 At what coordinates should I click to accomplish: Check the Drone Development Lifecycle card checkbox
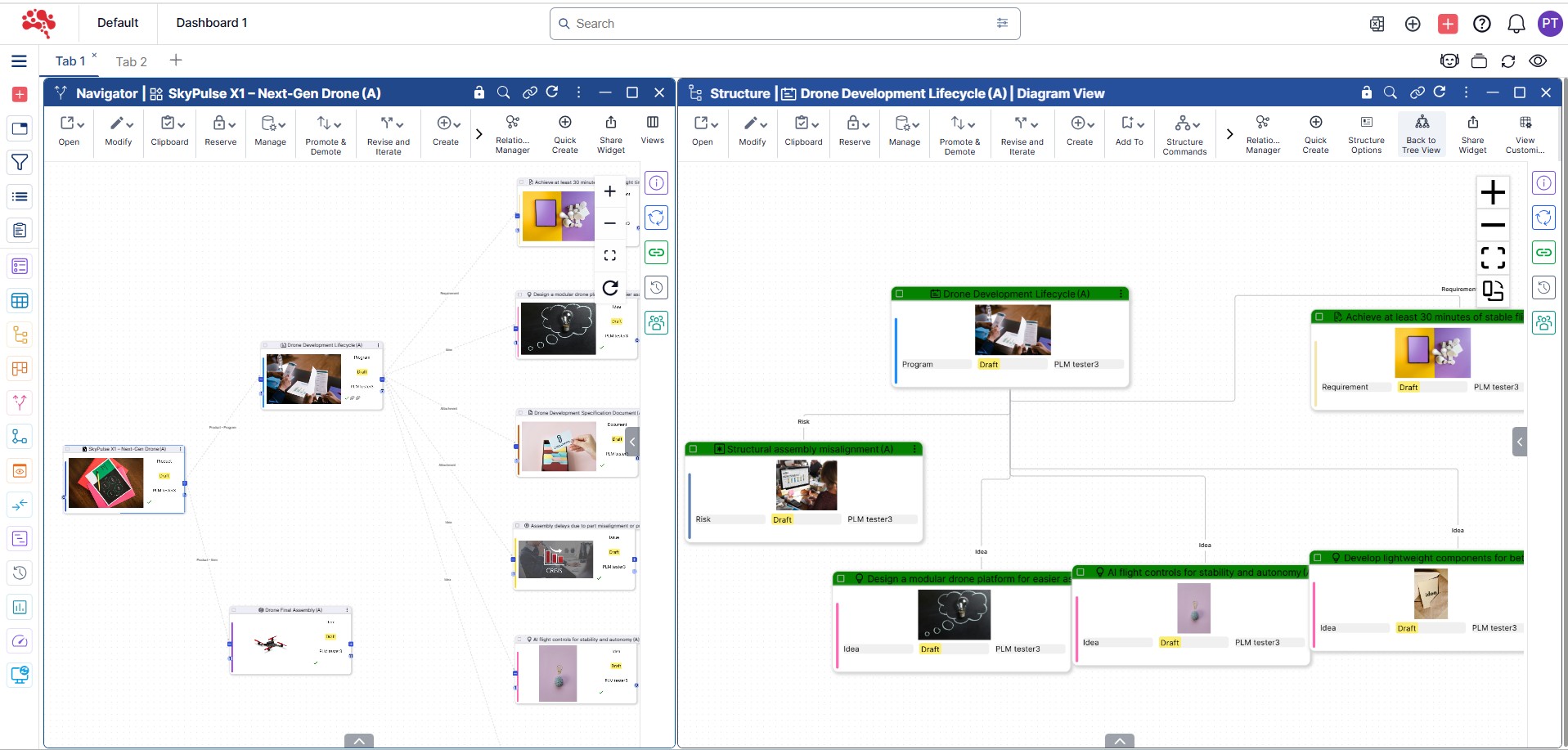[x=899, y=294]
